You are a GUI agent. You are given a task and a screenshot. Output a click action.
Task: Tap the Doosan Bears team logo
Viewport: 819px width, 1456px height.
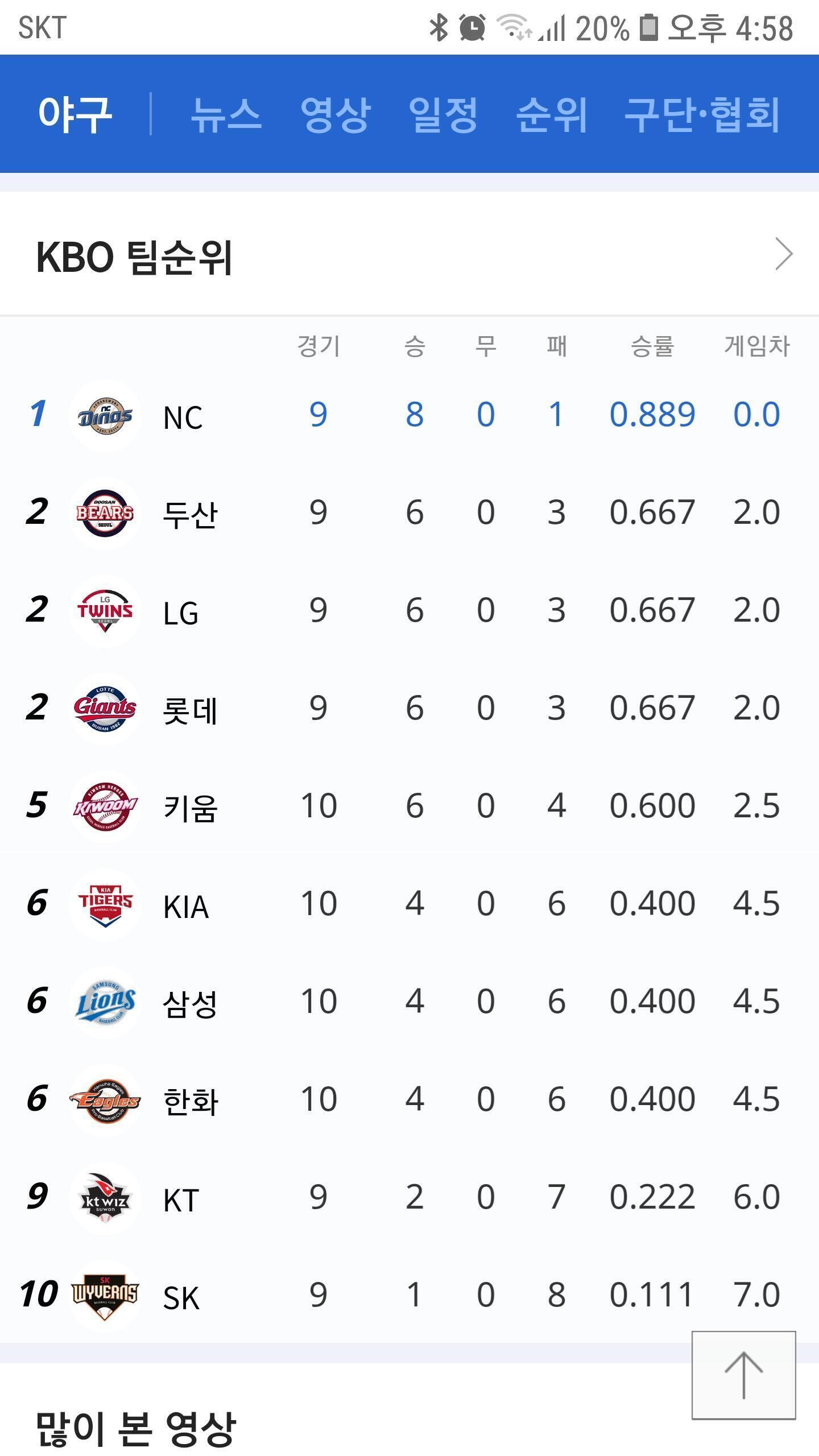tap(105, 513)
